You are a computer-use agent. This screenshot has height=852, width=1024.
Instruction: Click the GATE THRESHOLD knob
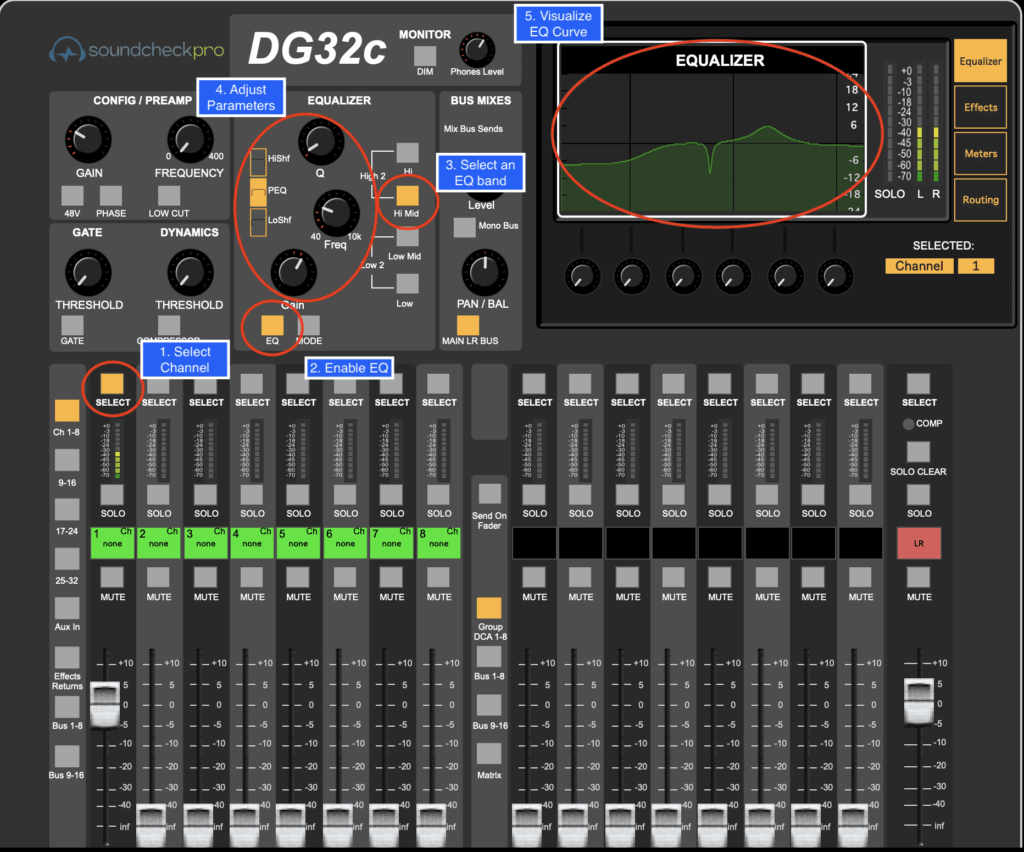(88, 272)
